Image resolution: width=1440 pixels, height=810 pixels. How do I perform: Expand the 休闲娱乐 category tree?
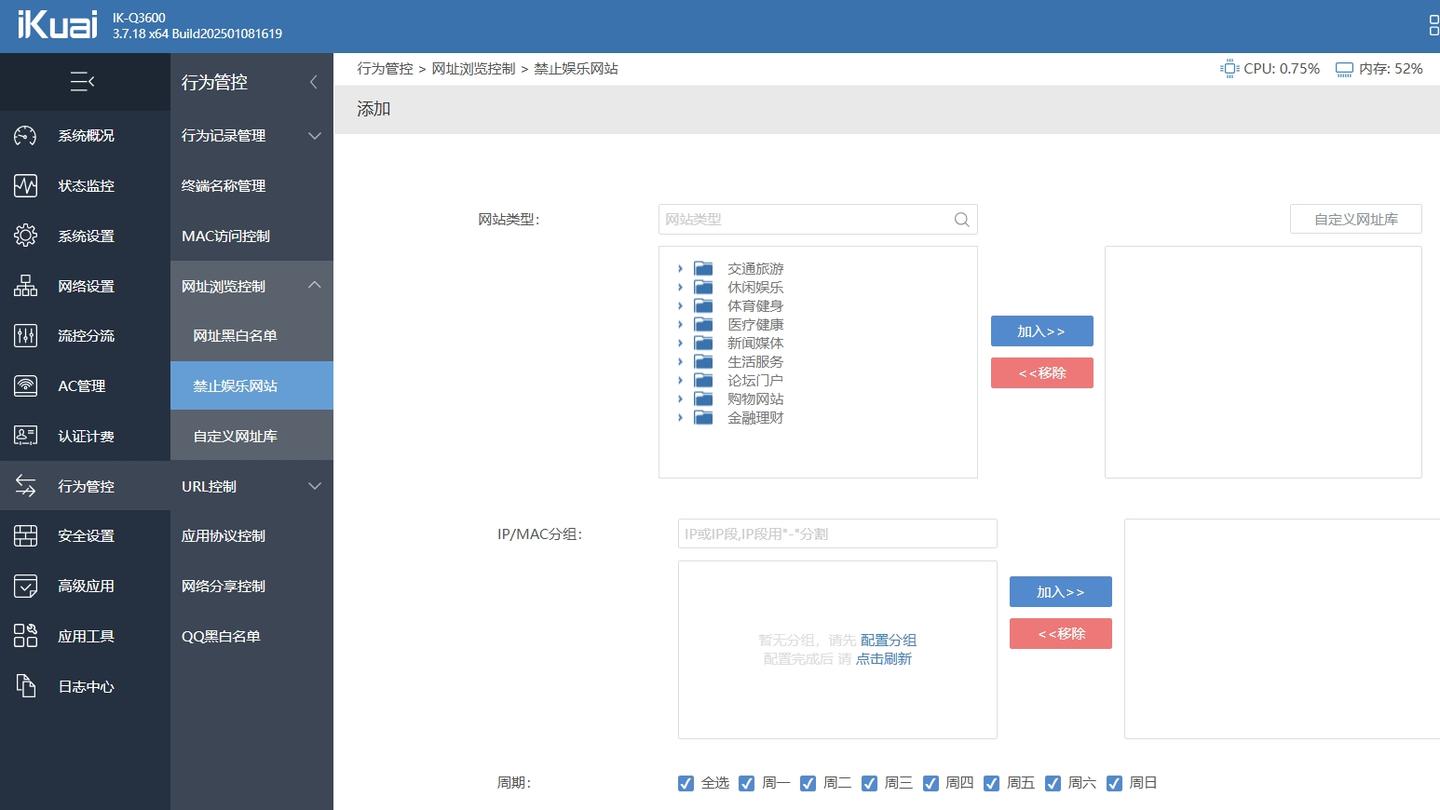point(681,287)
